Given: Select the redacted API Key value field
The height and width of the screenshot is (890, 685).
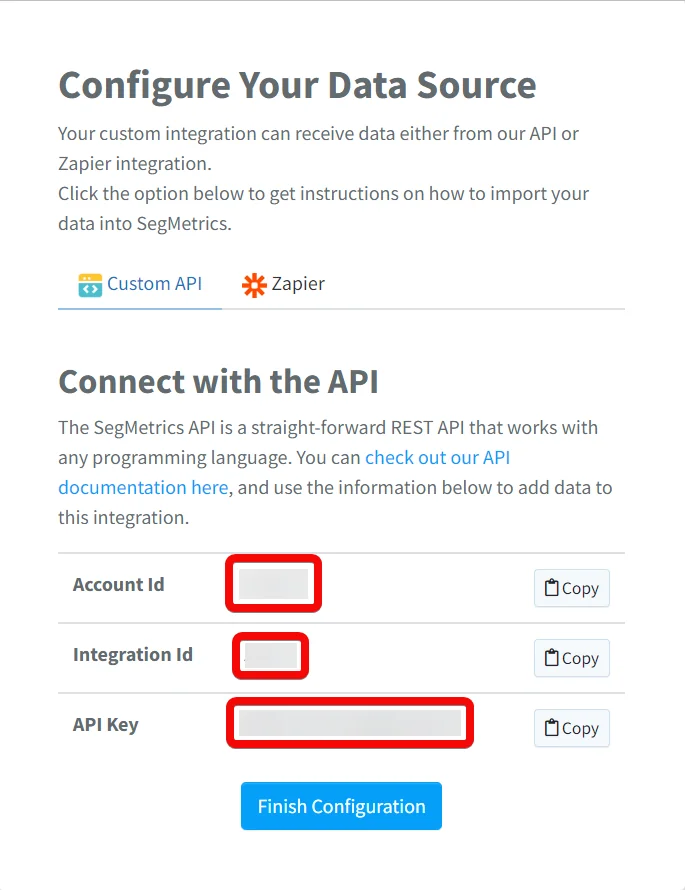Looking at the screenshot, I should 350,723.
